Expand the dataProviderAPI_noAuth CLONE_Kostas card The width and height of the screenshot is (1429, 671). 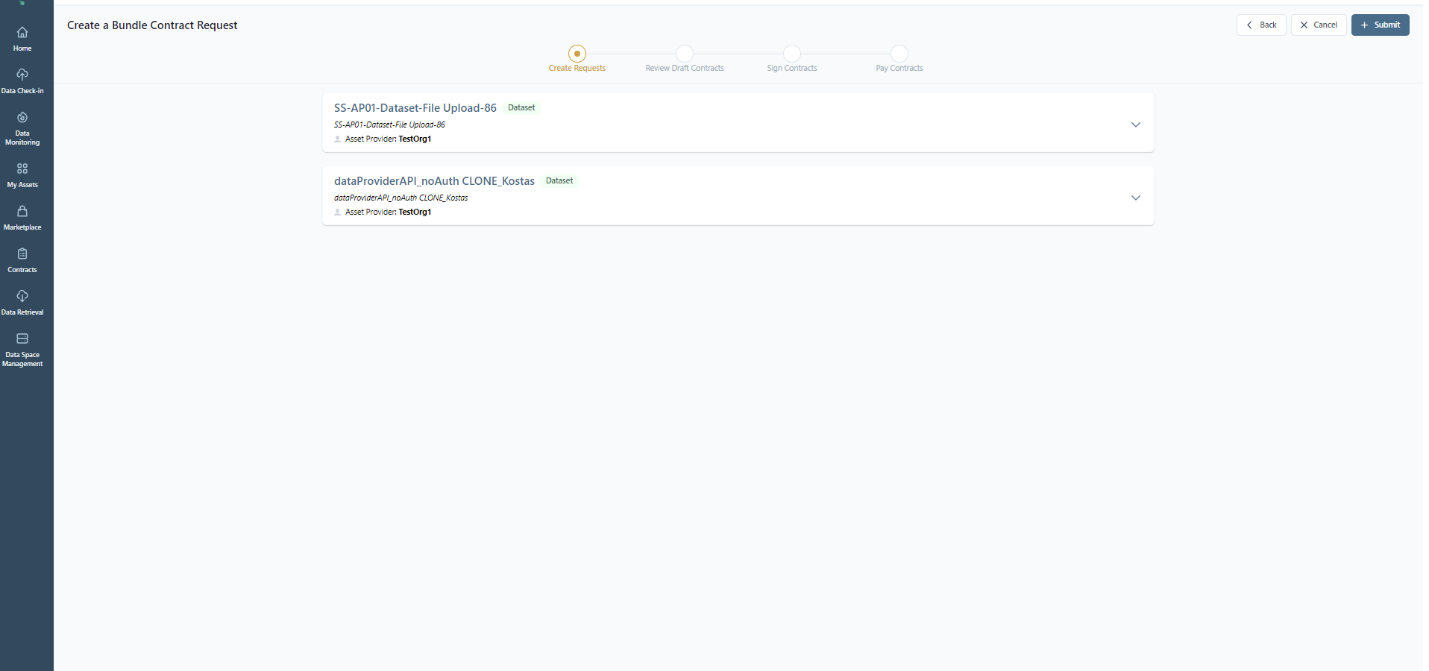1135,198
